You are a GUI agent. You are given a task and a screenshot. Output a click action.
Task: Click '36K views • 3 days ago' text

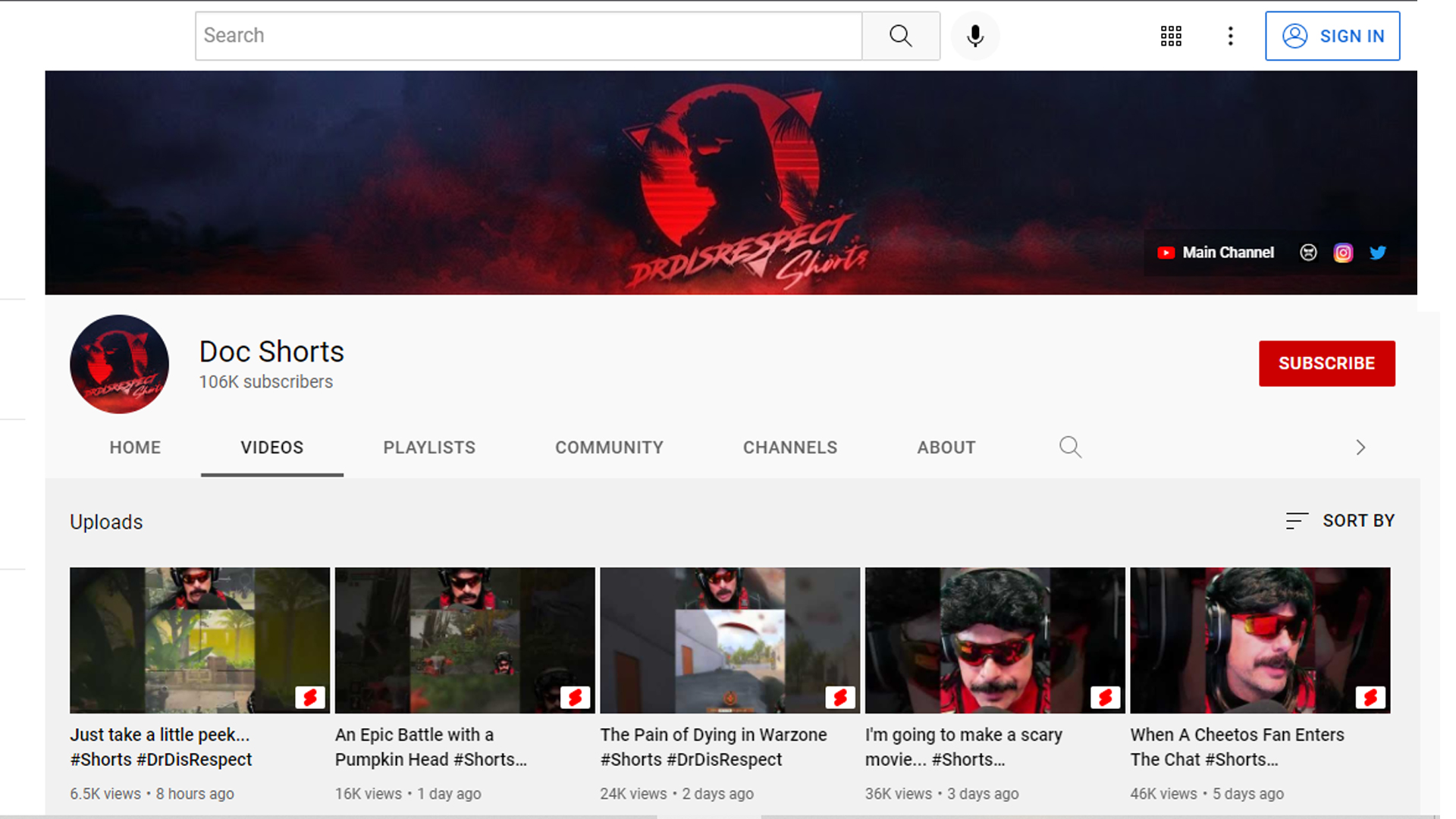(x=942, y=794)
